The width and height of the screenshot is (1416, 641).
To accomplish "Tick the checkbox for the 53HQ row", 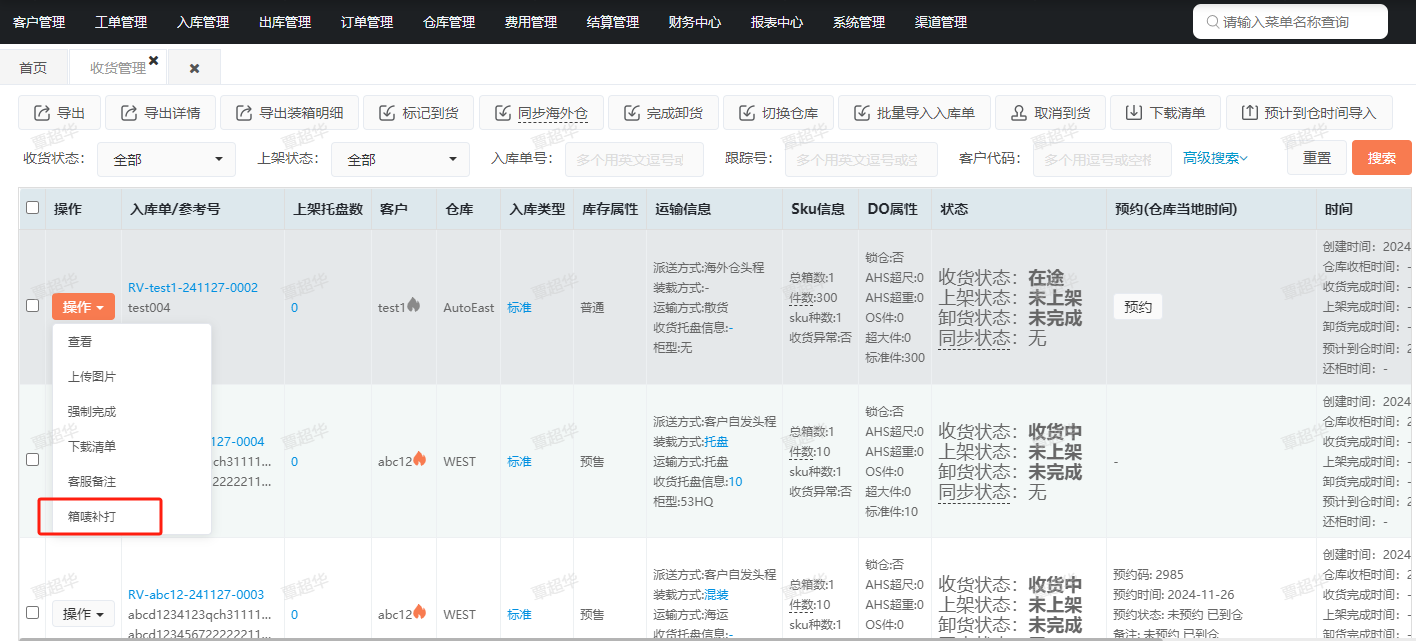I will (32, 460).
